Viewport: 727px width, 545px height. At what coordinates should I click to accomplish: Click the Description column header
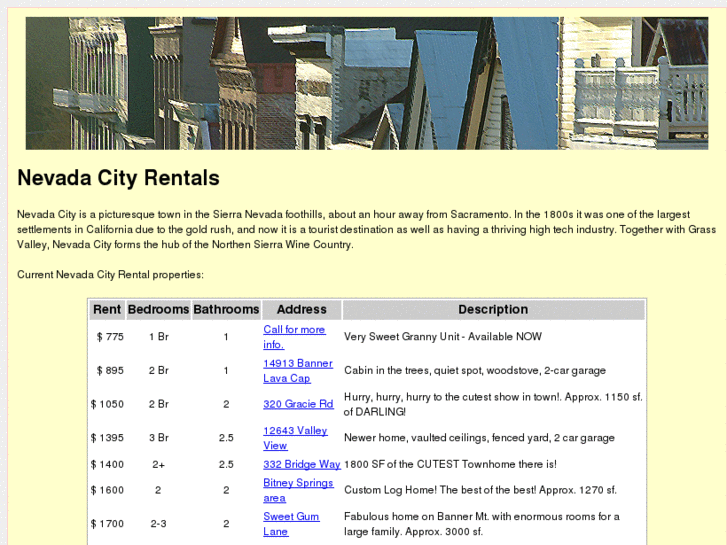(x=493, y=309)
